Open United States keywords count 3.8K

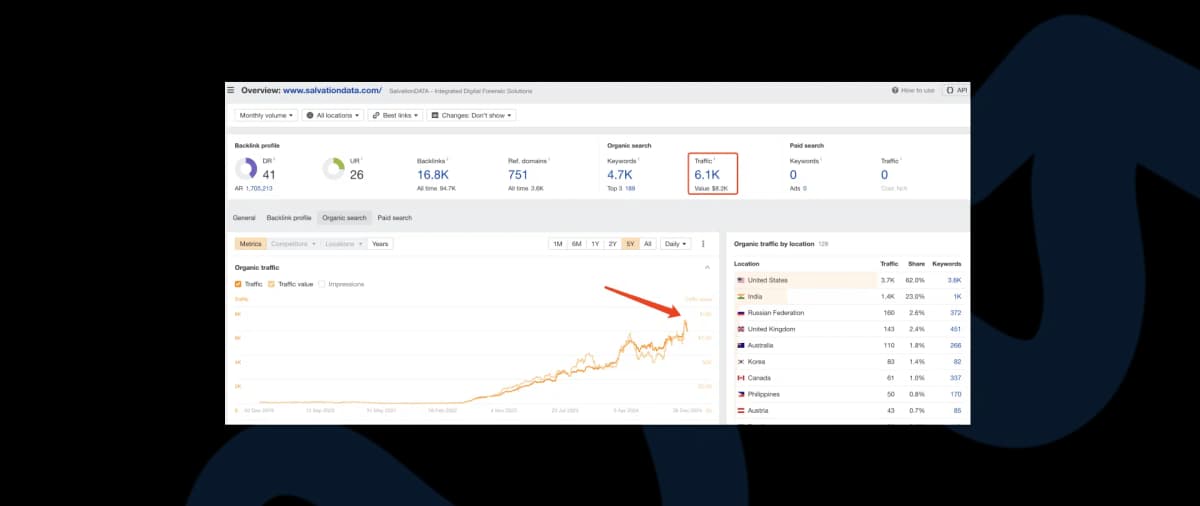pos(954,280)
